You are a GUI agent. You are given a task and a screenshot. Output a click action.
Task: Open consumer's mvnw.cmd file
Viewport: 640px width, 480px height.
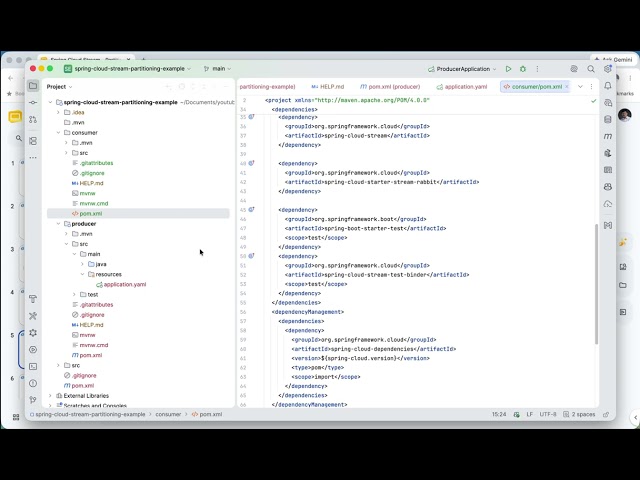(x=90, y=203)
